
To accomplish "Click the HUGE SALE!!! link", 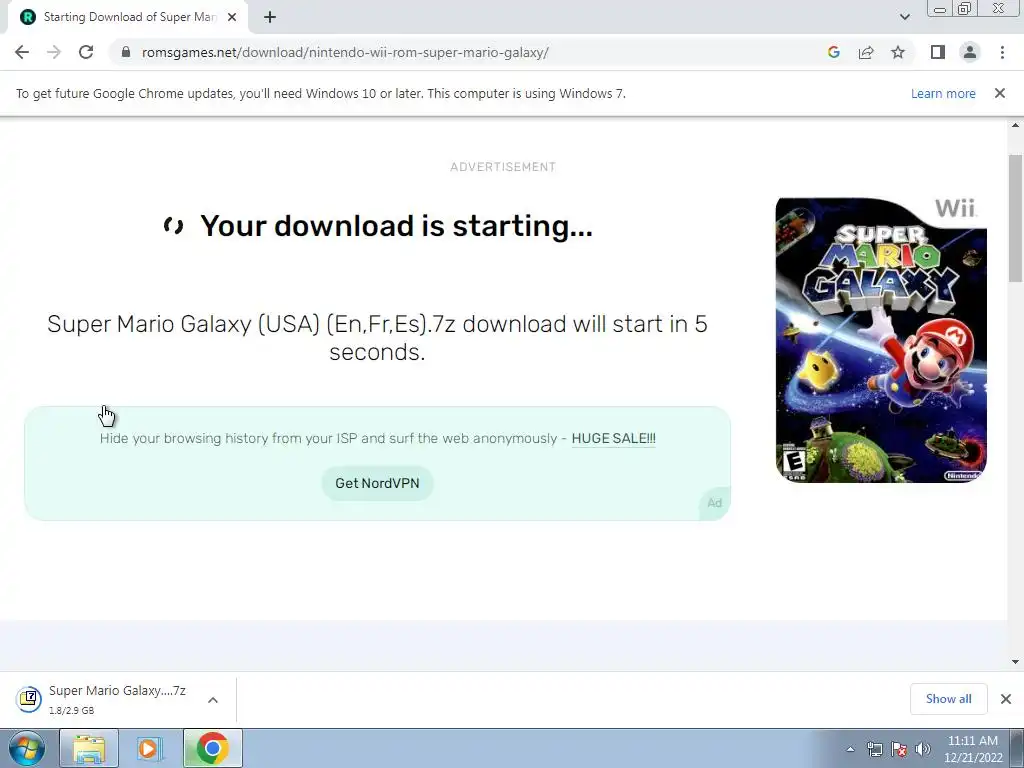I will pyautogui.click(x=613, y=438).
